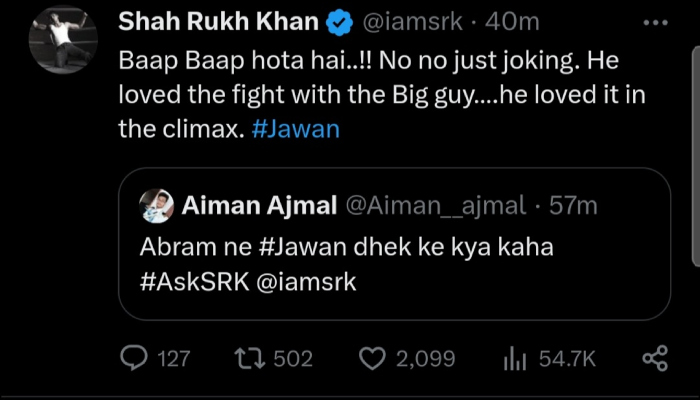Open the @Aiman__ajmal handle
Image resolution: width=700 pixels, height=400 pixels.
(x=435, y=205)
